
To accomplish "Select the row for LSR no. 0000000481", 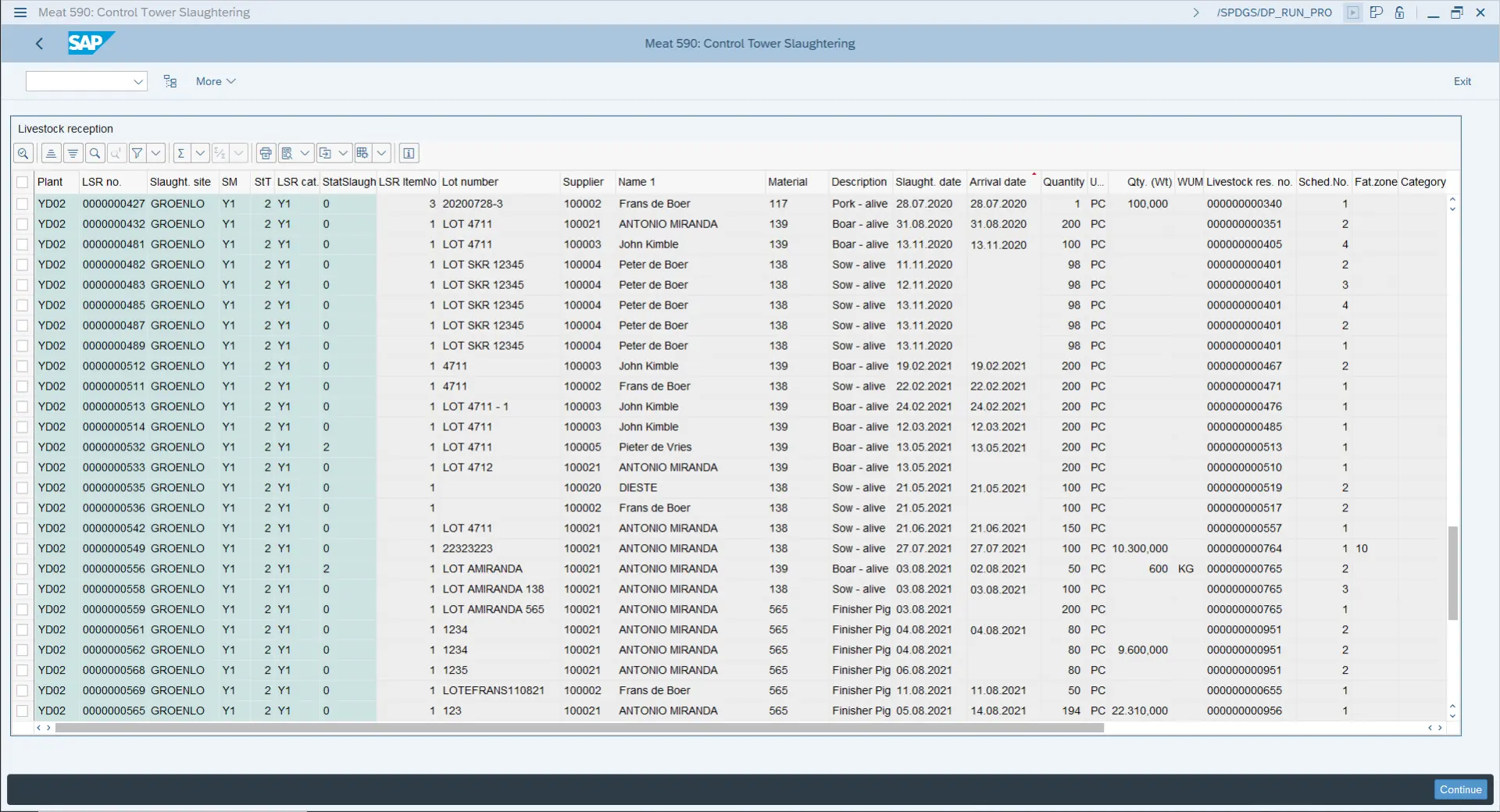I will pos(22,244).
